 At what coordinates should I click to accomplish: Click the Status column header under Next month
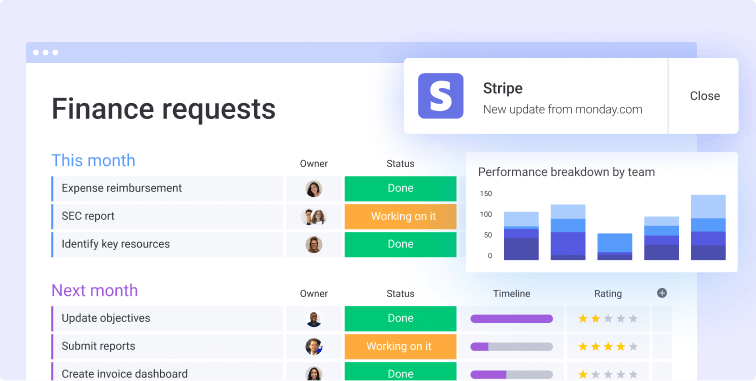click(x=400, y=293)
